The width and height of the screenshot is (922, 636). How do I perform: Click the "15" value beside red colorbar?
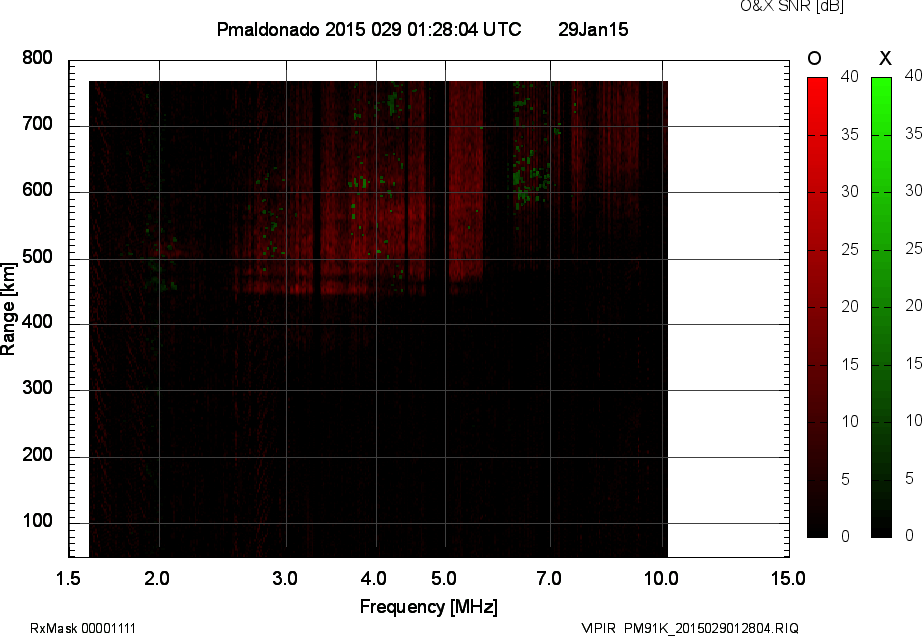click(x=850, y=364)
